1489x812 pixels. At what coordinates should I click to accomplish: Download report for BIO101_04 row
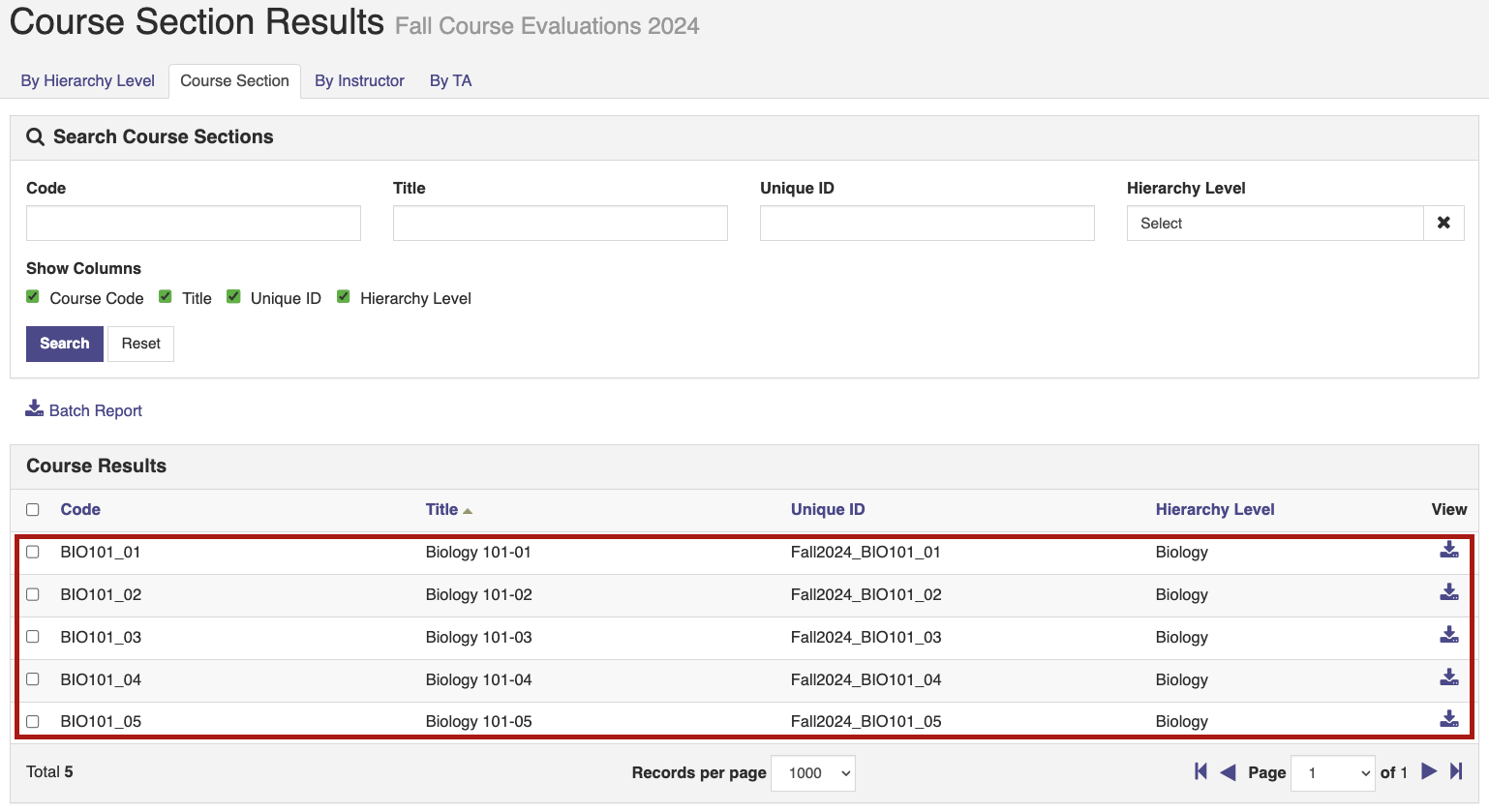(x=1448, y=677)
